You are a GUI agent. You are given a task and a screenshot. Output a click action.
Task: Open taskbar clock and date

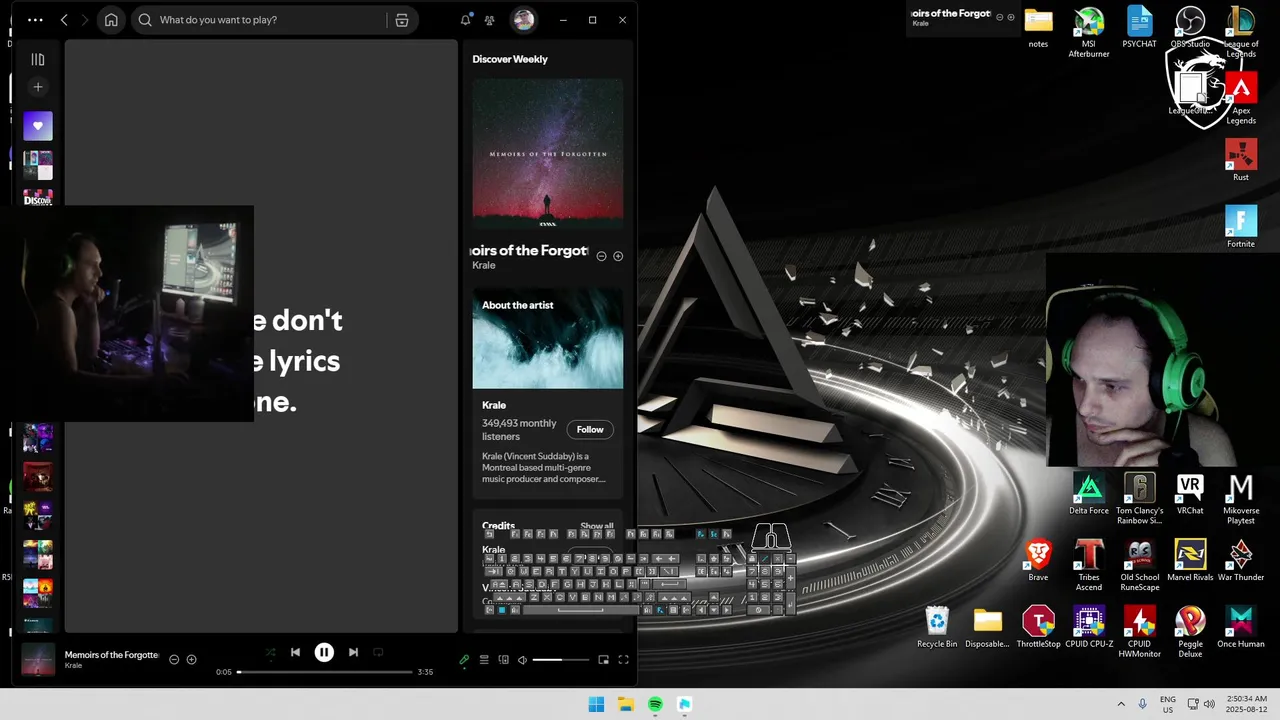tap(1244, 704)
